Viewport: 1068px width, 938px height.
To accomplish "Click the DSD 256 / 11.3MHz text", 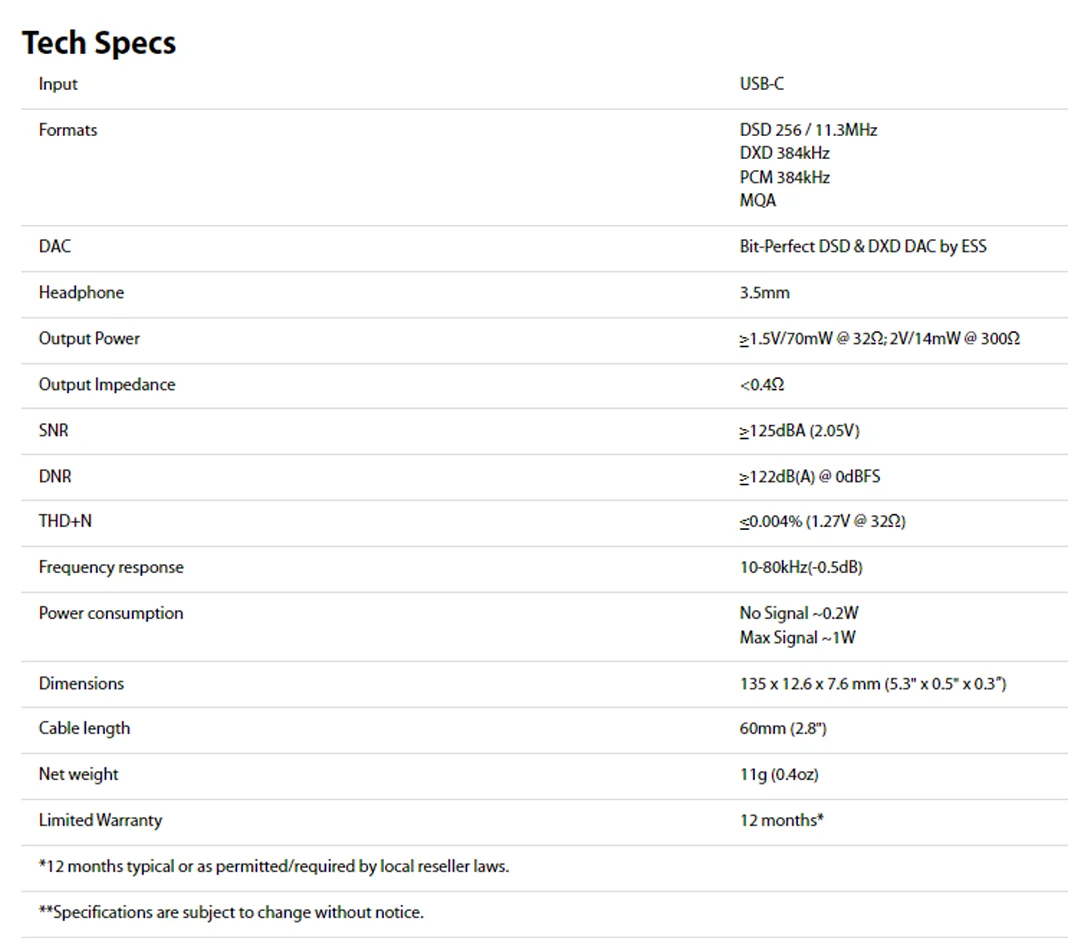I will click(808, 130).
